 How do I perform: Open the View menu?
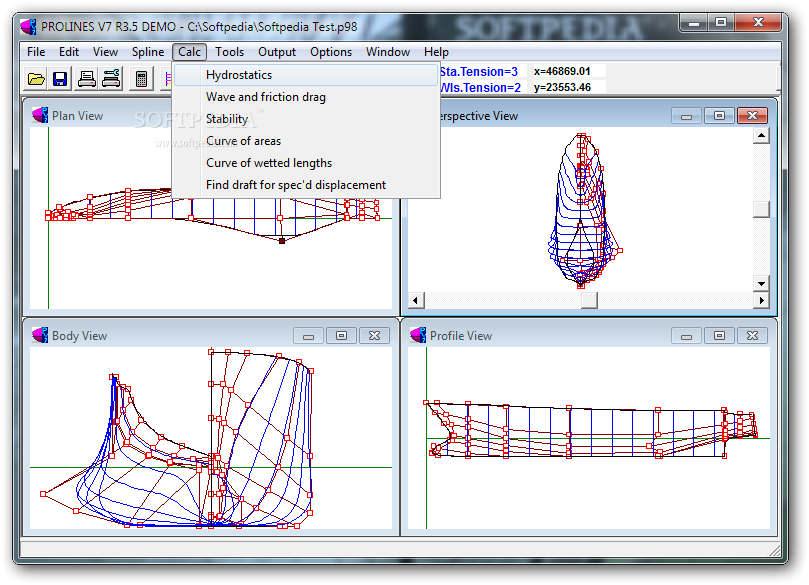coord(105,52)
